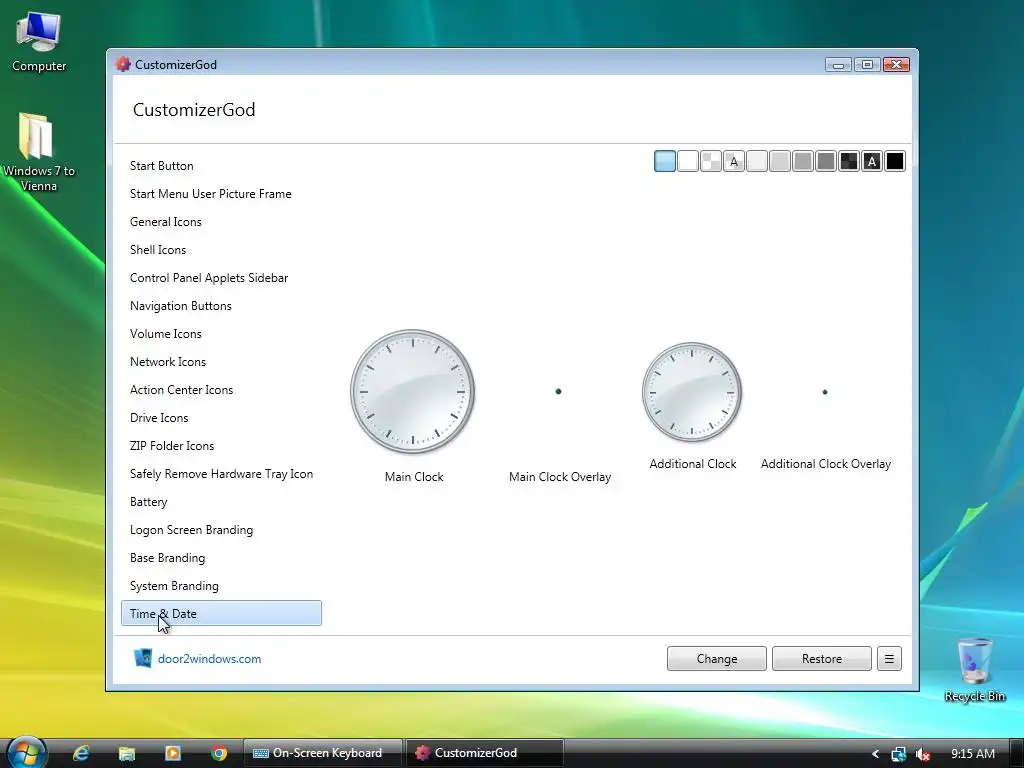Select the Time & Date category
The image size is (1024, 768).
221,613
